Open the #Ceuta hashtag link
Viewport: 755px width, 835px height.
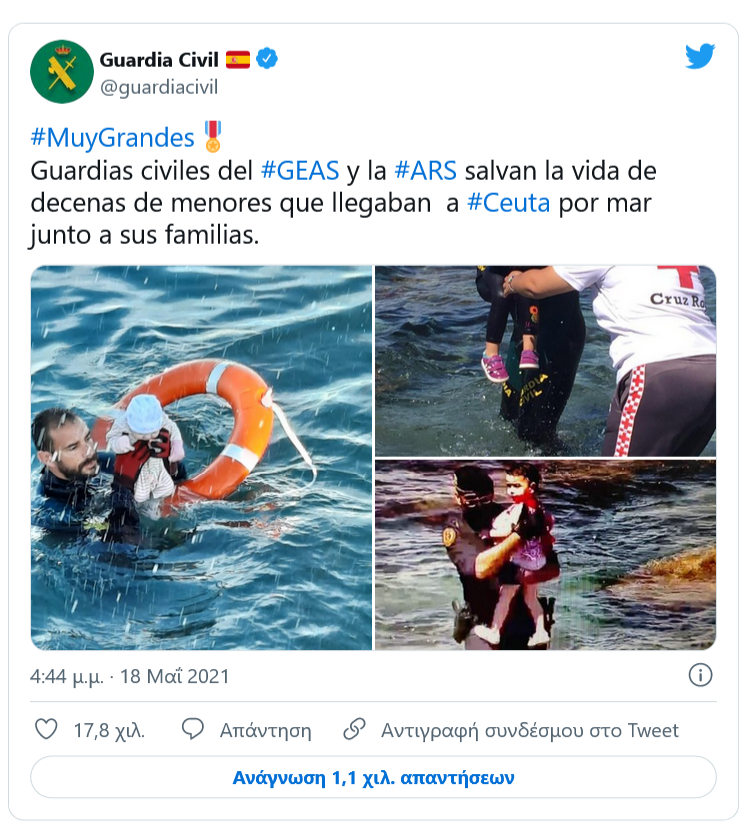point(508,203)
